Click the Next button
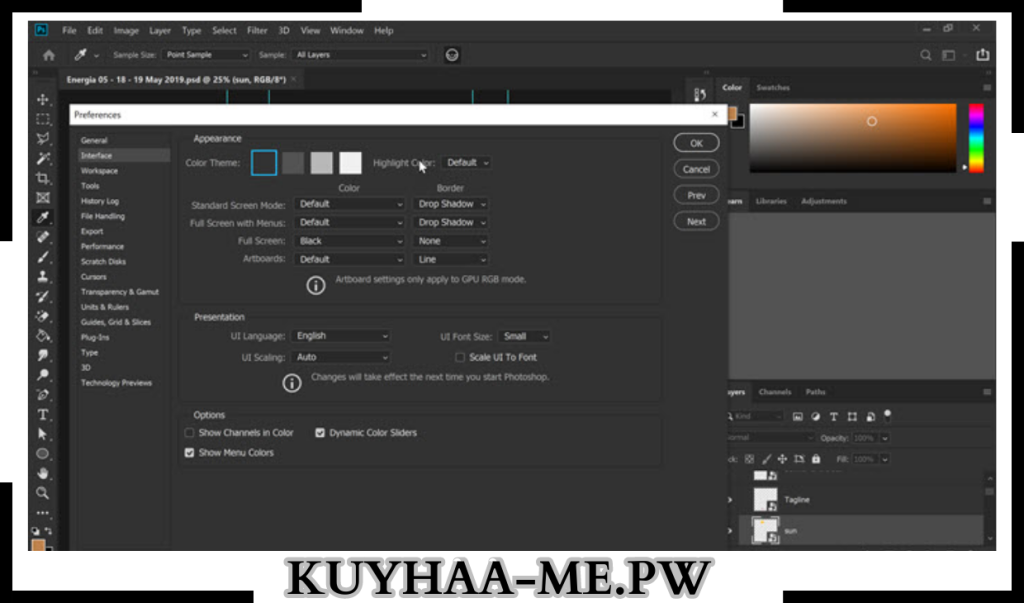The height and width of the screenshot is (603, 1024). (696, 221)
